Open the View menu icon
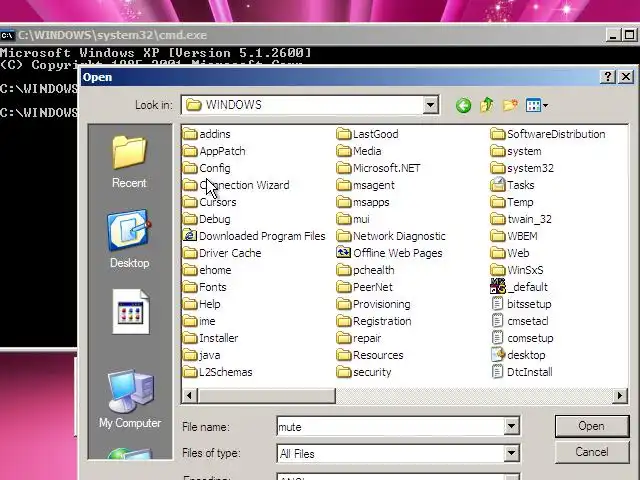This screenshot has width=640, height=480. 536,105
